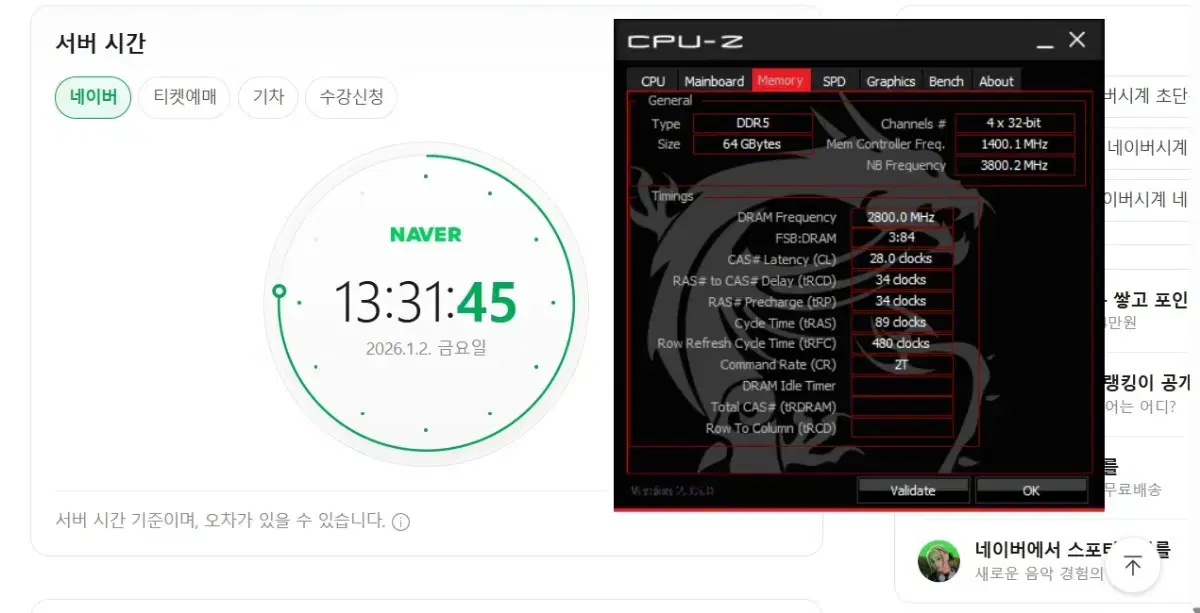Open the CPU tab in CPU-Z
The height and width of the screenshot is (613, 1200).
653,81
